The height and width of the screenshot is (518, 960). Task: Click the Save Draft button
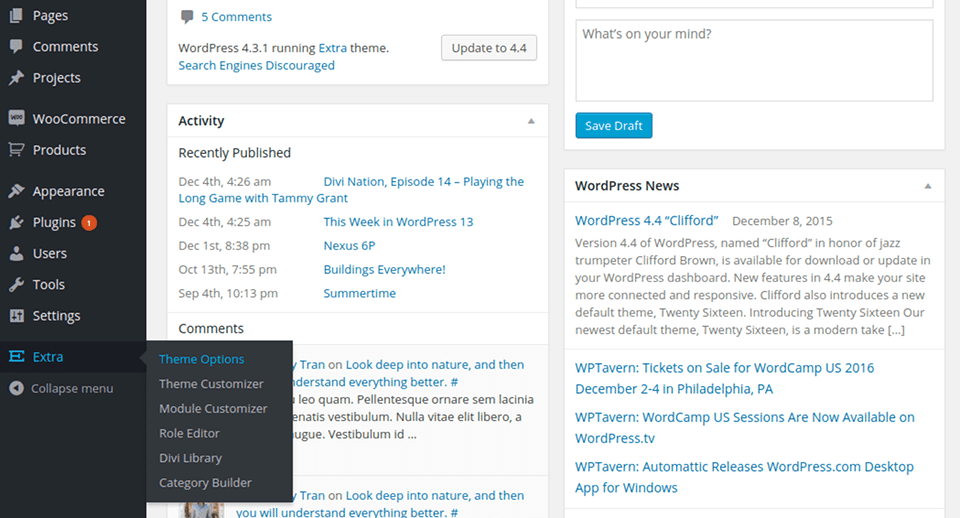point(613,125)
